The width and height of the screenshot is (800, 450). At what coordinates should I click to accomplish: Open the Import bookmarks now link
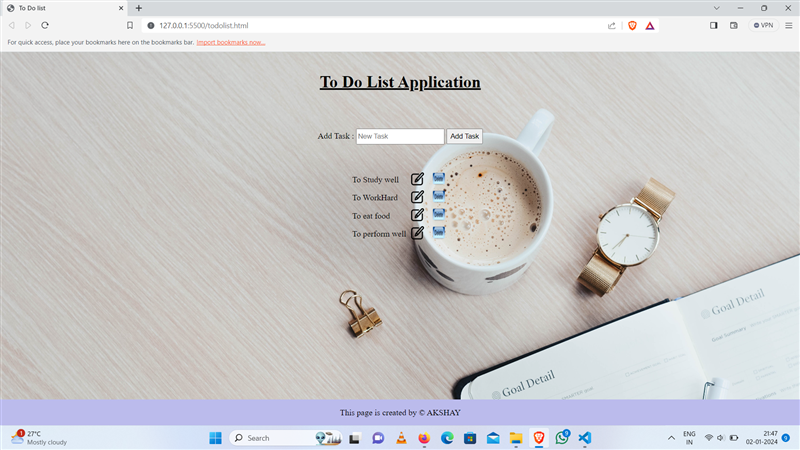click(231, 42)
